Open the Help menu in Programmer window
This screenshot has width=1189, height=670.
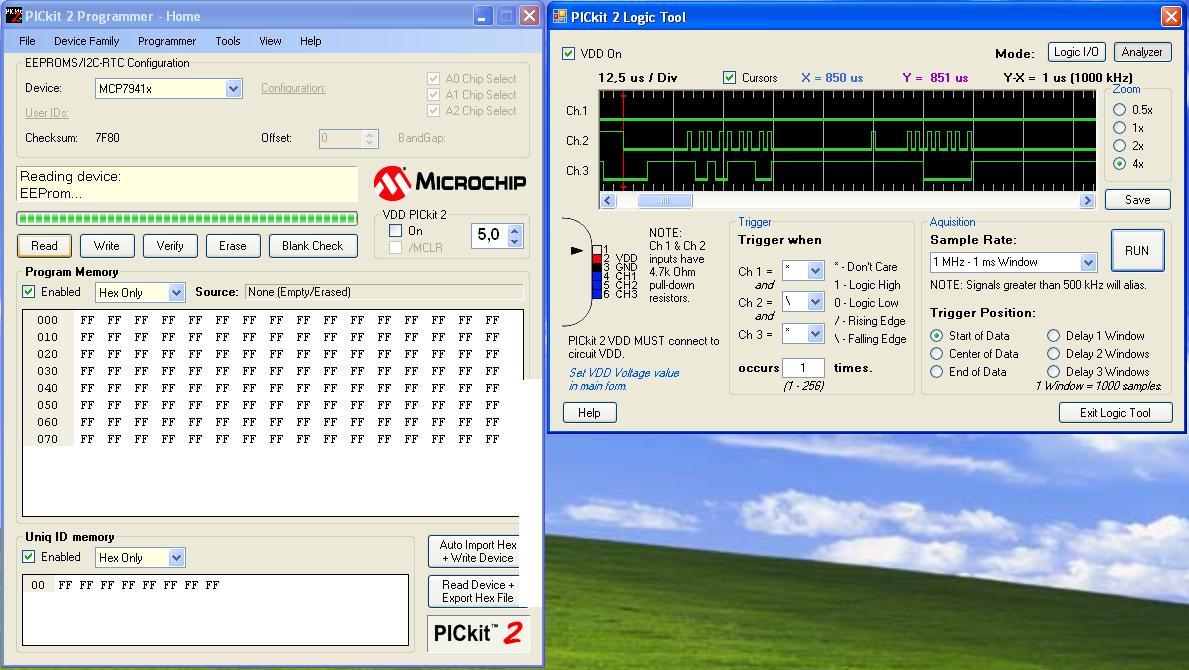310,41
